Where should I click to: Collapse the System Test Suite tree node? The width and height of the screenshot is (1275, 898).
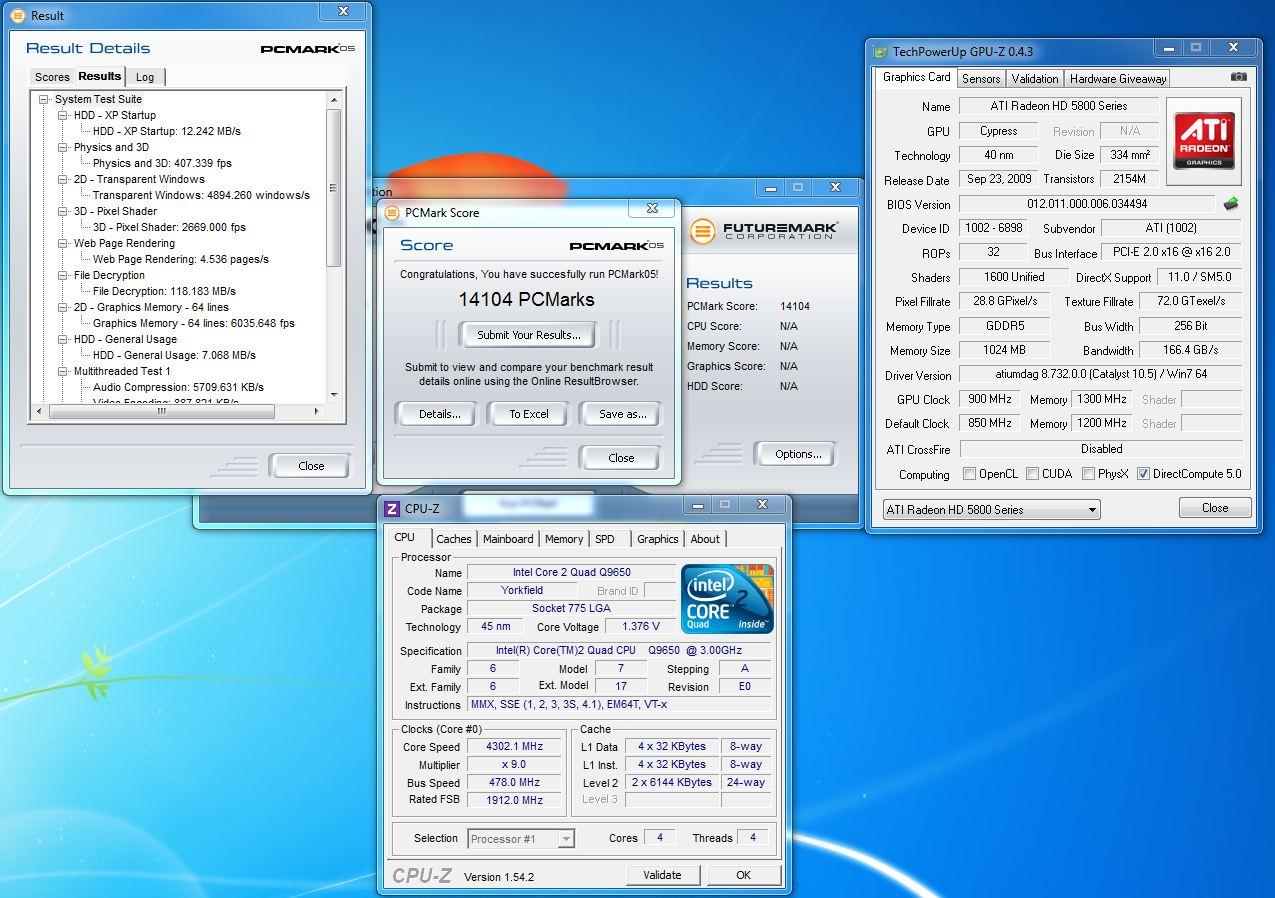(44, 99)
